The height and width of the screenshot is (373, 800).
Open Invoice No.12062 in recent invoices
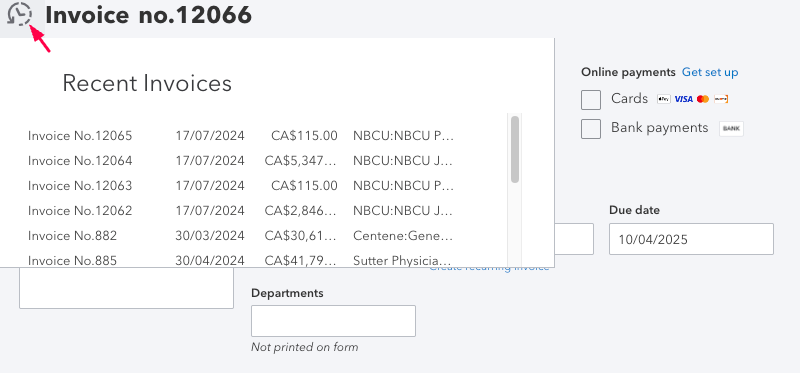click(x=241, y=210)
